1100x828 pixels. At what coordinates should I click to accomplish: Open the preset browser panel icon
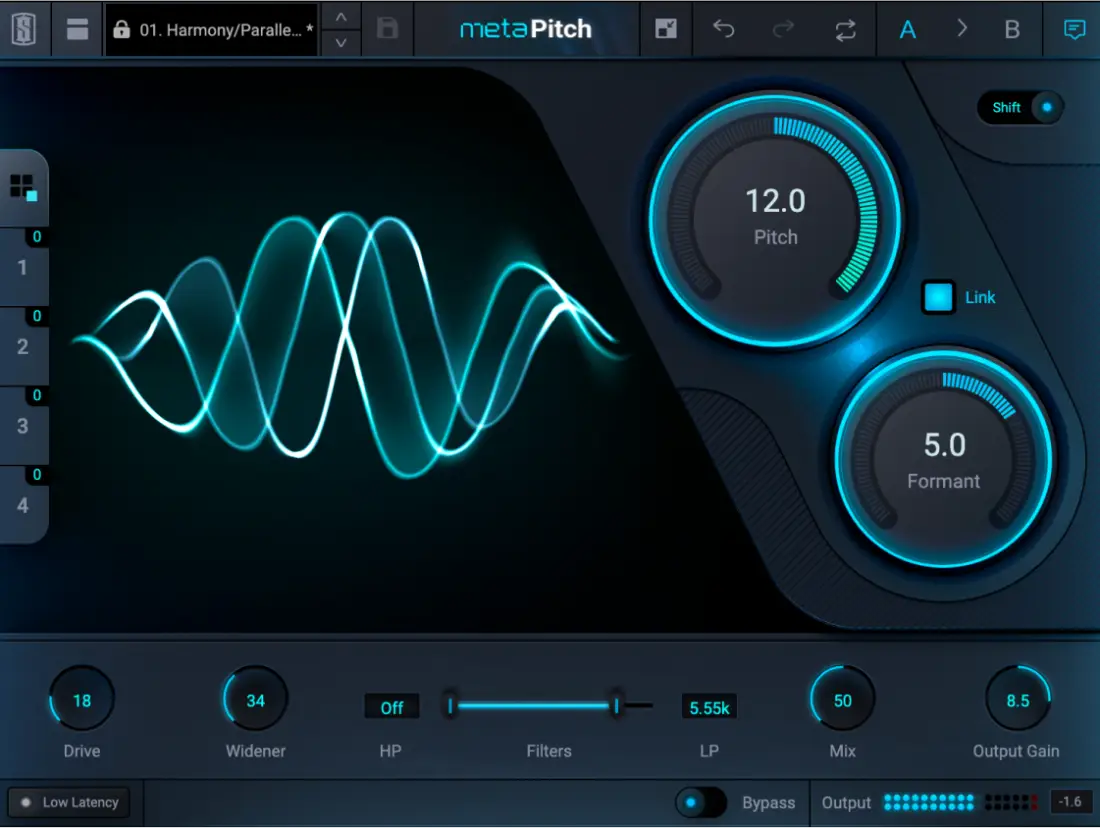[77, 29]
